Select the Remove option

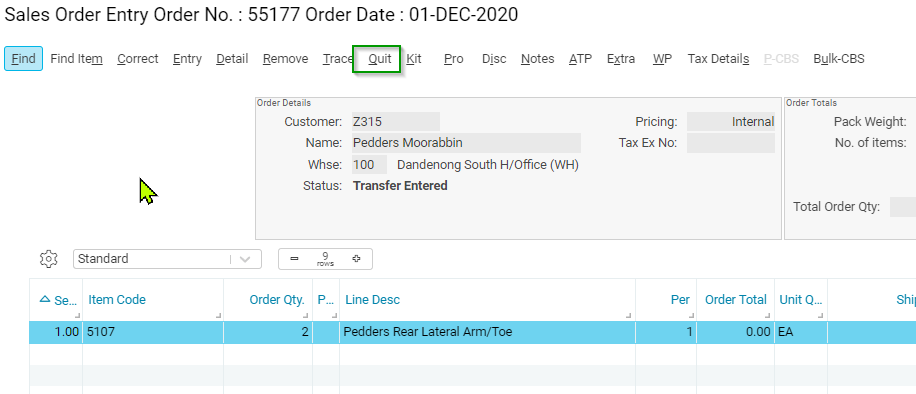click(x=285, y=58)
